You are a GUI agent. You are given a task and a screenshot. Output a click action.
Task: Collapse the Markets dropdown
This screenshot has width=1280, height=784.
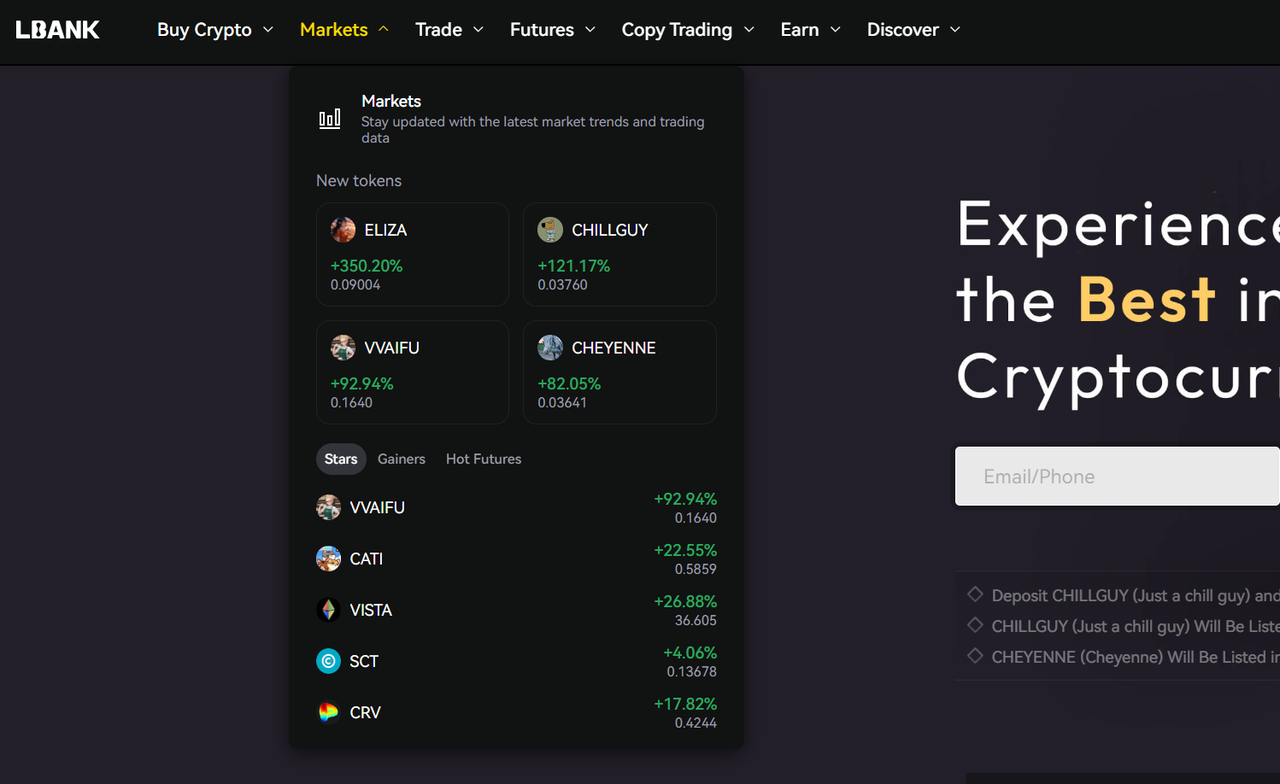344,30
